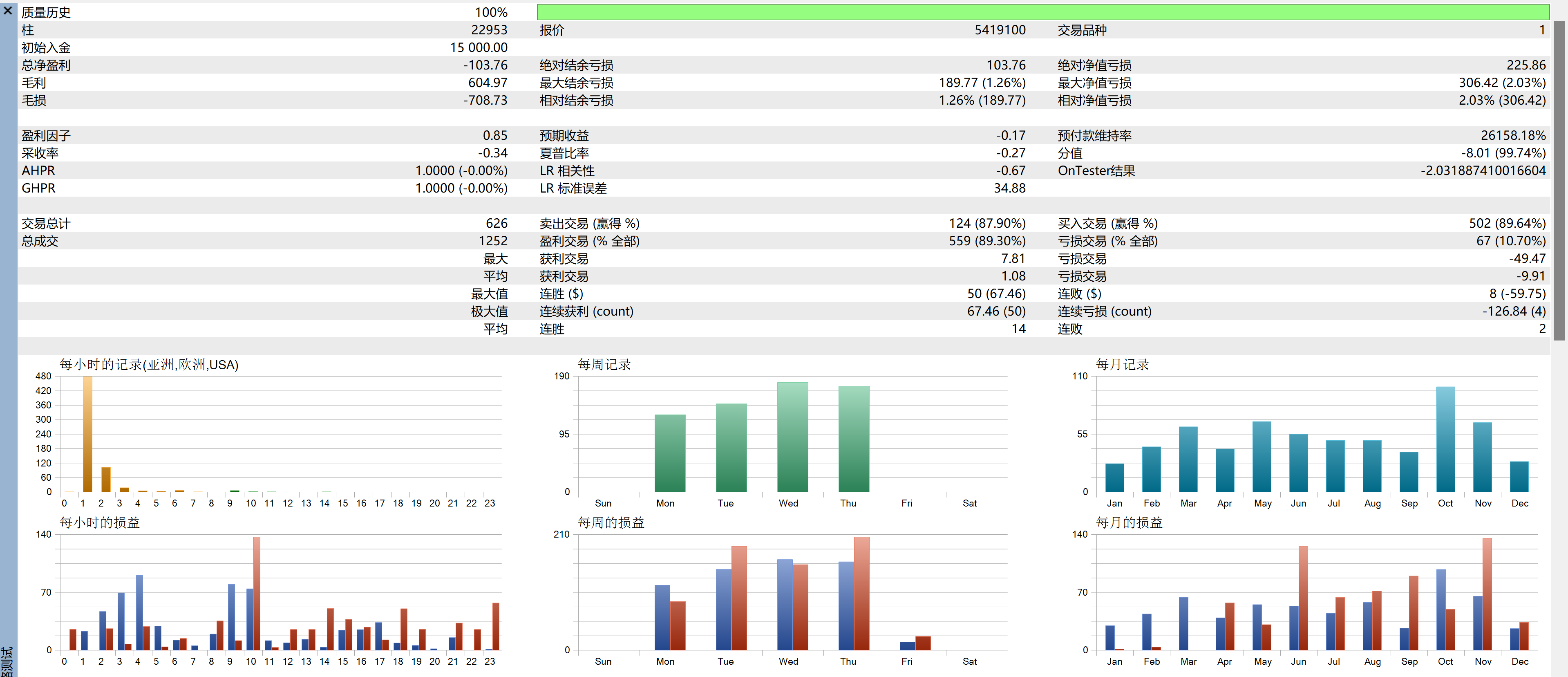Image resolution: width=1568 pixels, height=677 pixels.
Task: Select expected payoff value -0.17
Action: click(1011, 135)
